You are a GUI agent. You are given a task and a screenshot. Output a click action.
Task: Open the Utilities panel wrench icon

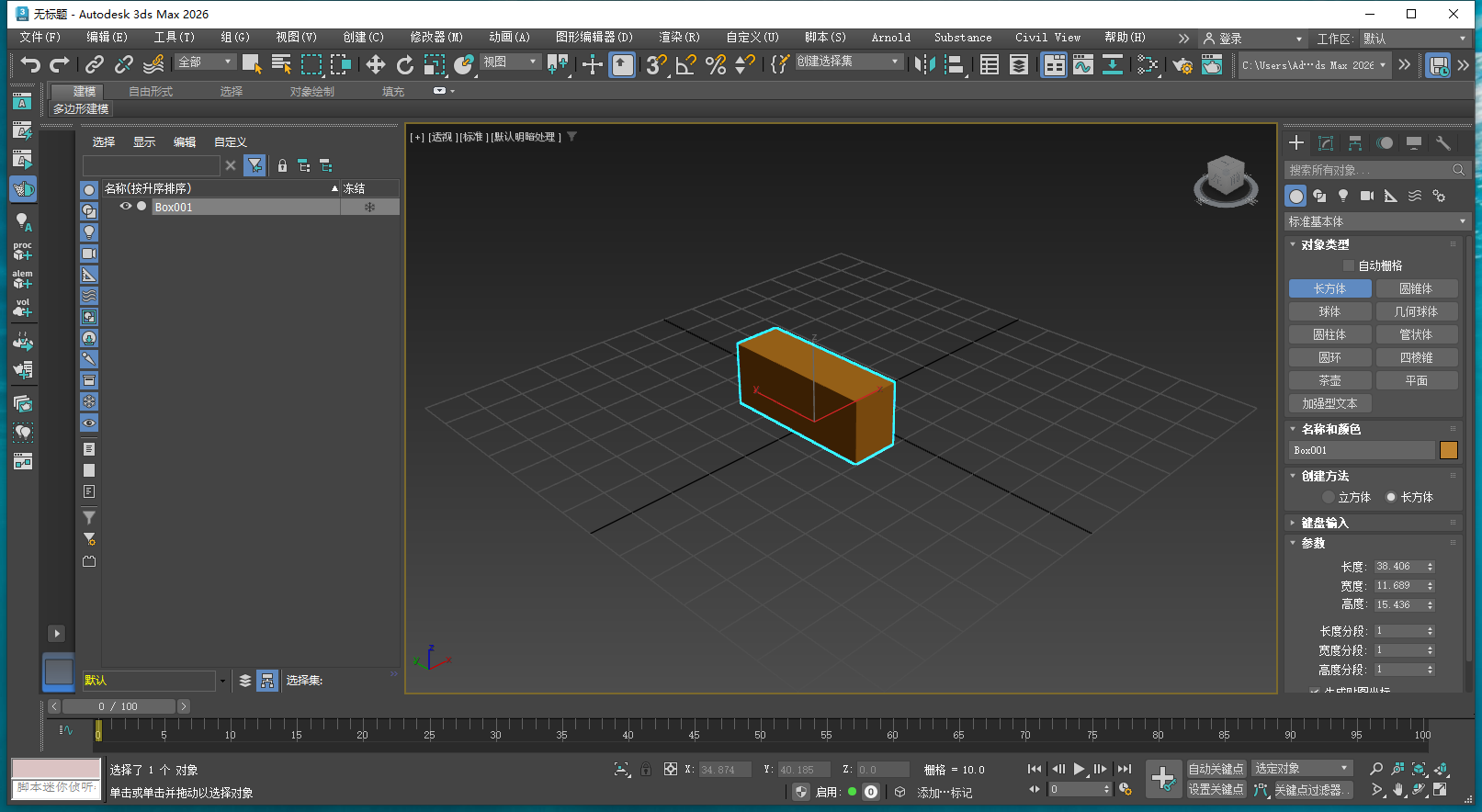tap(1443, 143)
